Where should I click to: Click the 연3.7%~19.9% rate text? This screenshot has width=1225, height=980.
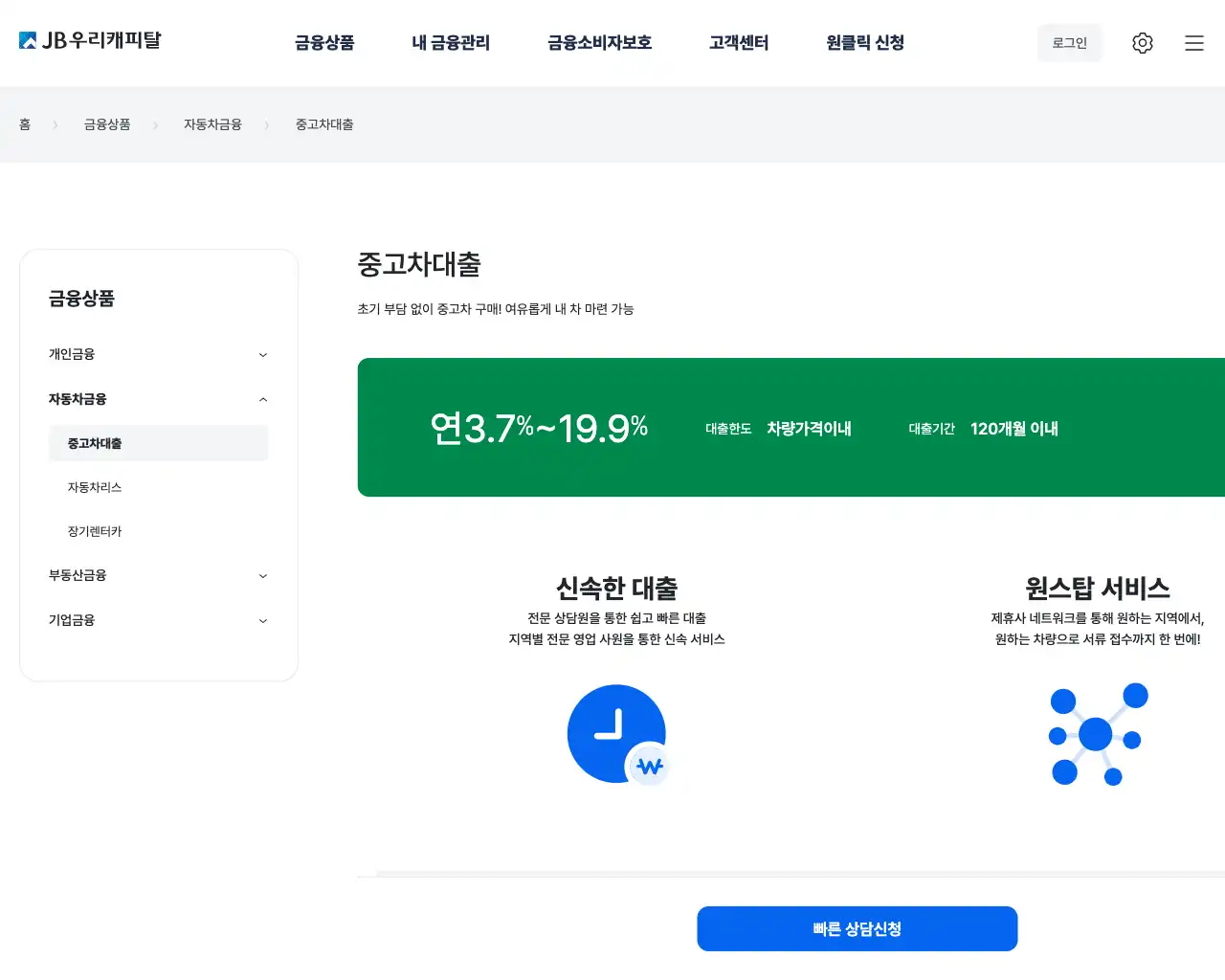point(539,428)
